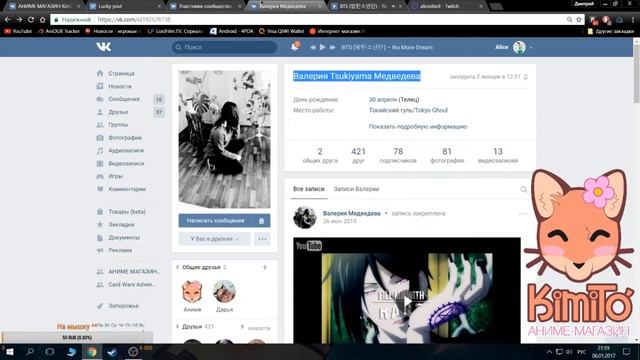Open profile actions three-dot button

pos(262,239)
